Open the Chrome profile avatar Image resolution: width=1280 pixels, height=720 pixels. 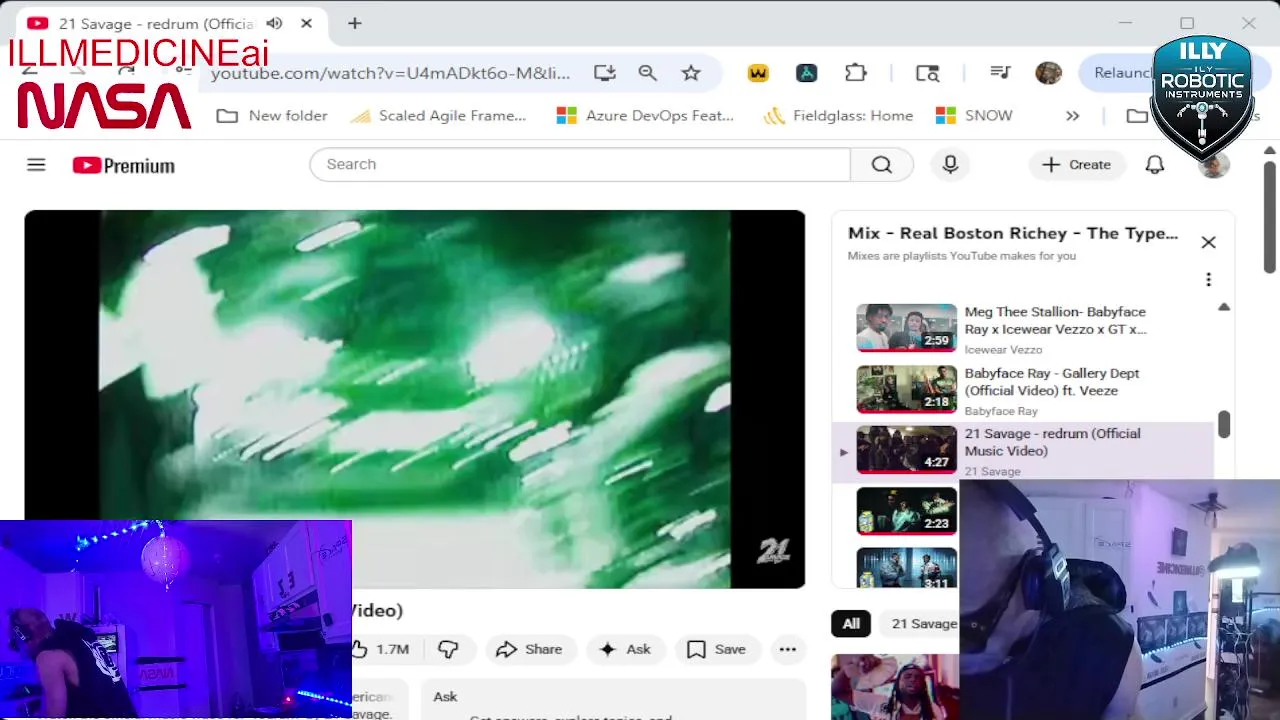click(1048, 73)
